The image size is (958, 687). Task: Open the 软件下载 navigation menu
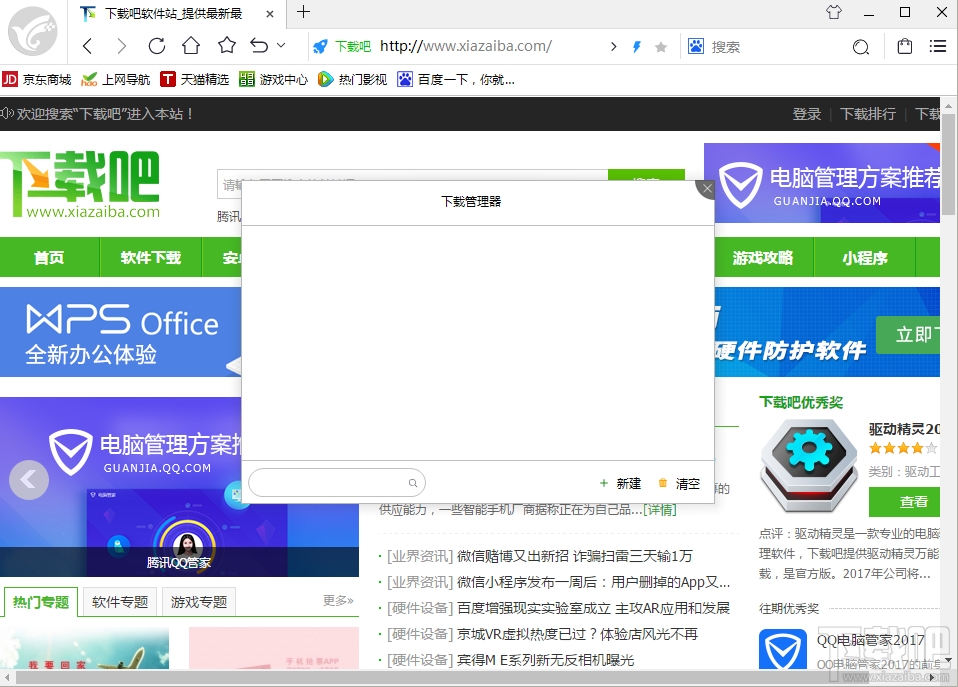pyautogui.click(x=150, y=257)
